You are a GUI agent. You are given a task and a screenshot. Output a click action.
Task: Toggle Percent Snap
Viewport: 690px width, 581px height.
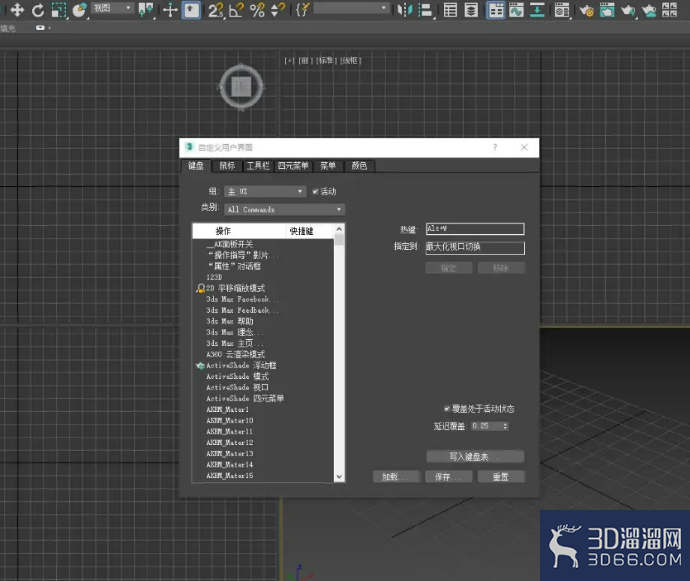[257, 10]
